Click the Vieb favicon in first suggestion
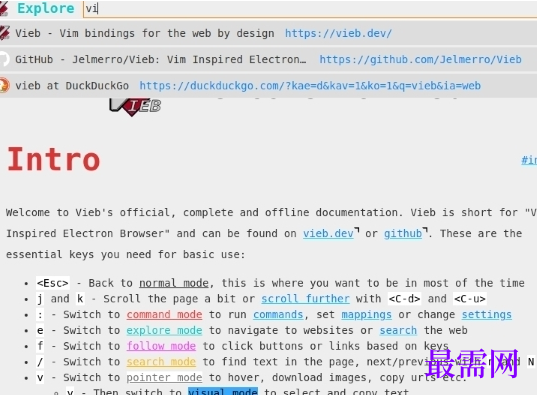This screenshot has height=395, width=537. (x=4, y=33)
